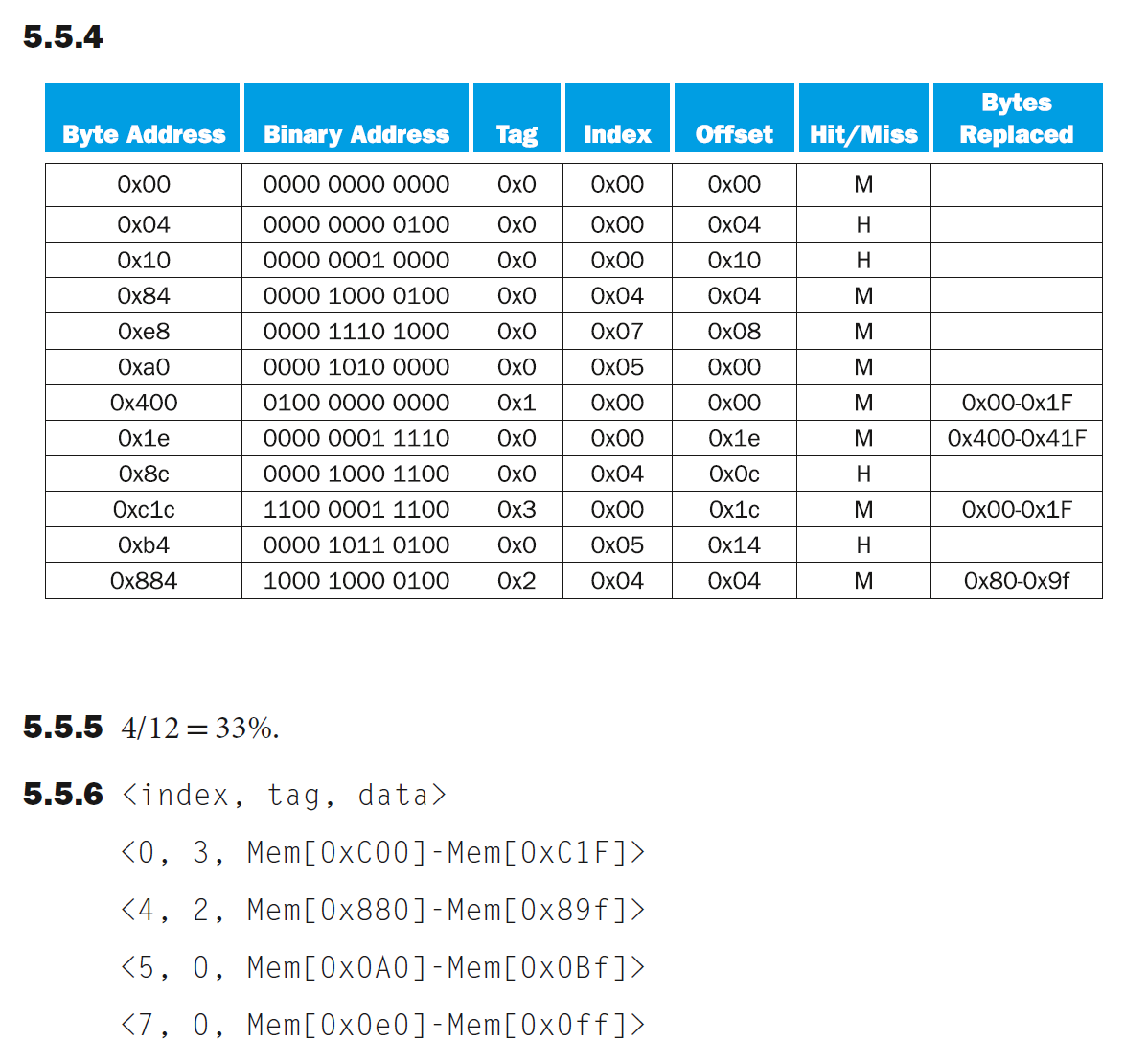Click the Byte Address column header

[x=144, y=134]
